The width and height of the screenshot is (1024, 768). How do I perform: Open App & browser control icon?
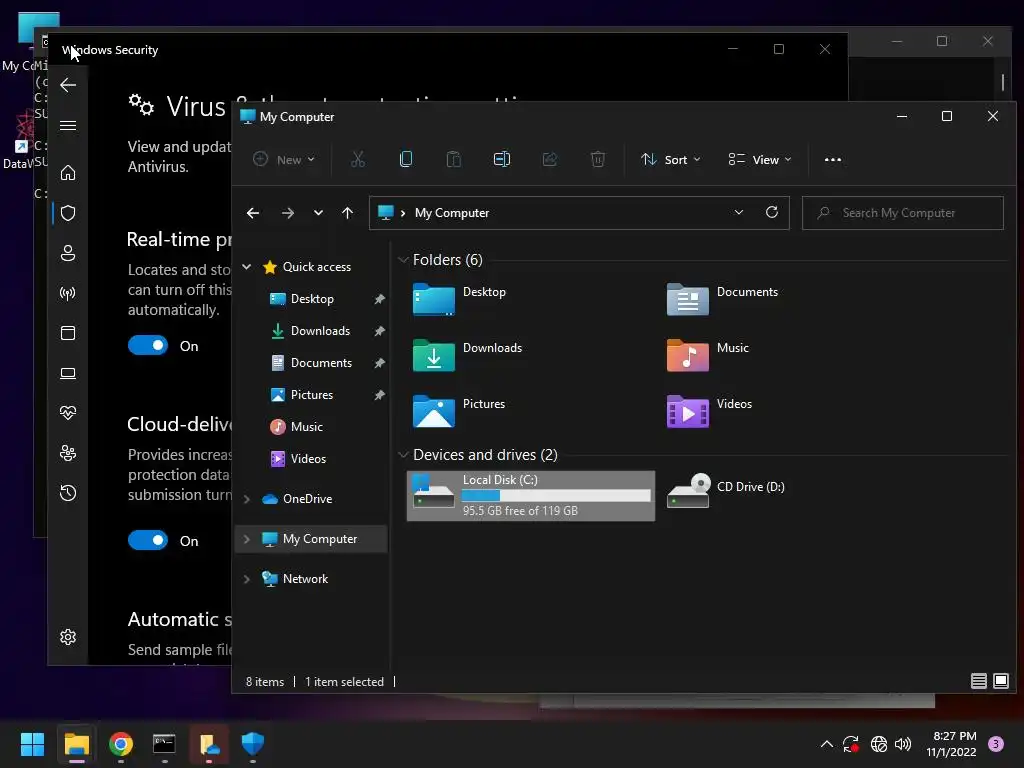pos(68,333)
